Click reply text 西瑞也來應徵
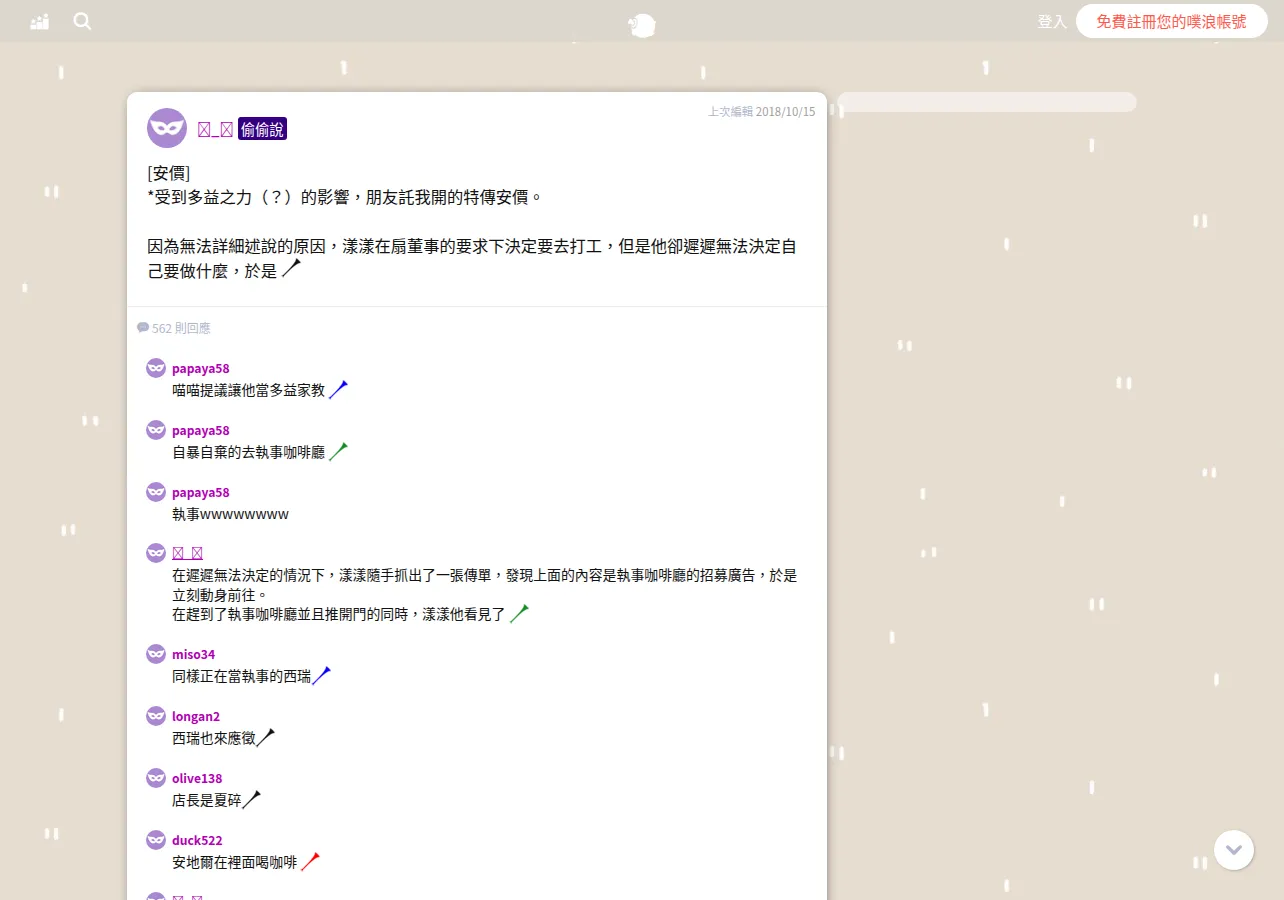 [x=214, y=738]
